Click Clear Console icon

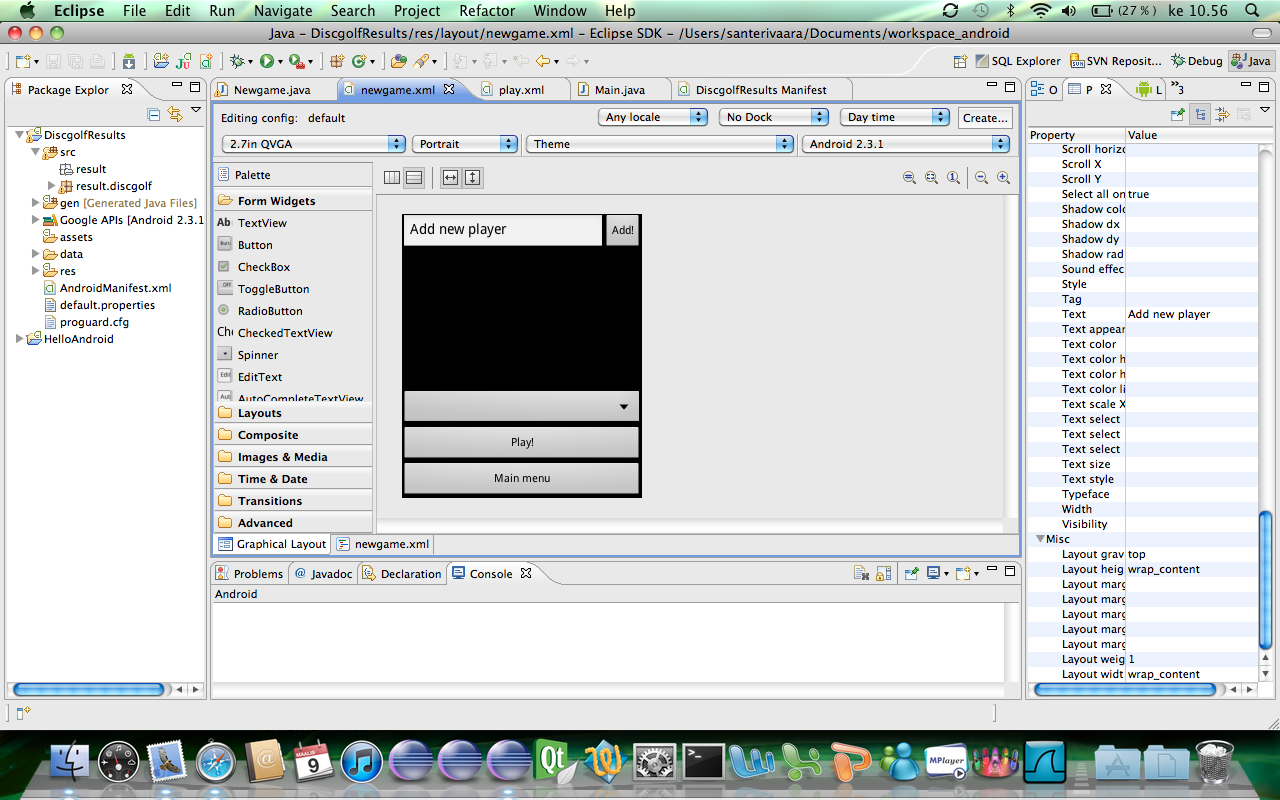tap(861, 574)
